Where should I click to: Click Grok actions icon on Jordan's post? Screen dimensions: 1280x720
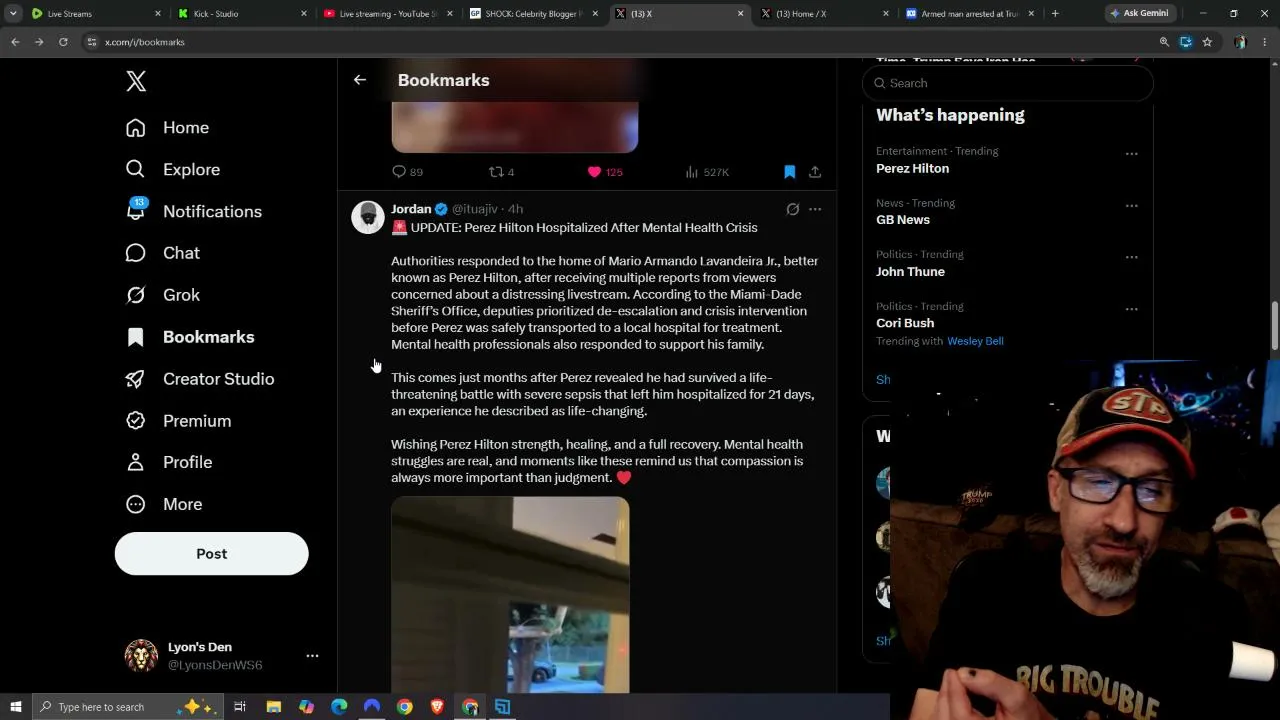[792, 209]
